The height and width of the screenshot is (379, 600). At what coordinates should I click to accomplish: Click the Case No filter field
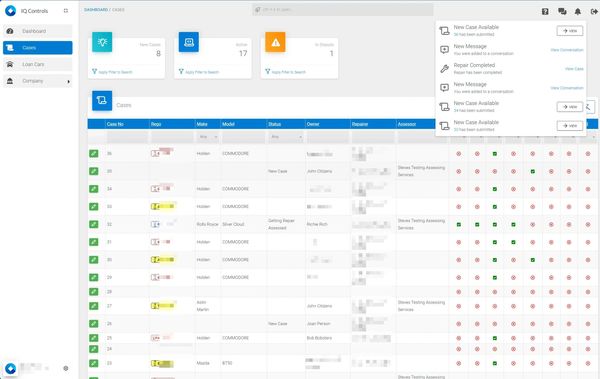127,137
